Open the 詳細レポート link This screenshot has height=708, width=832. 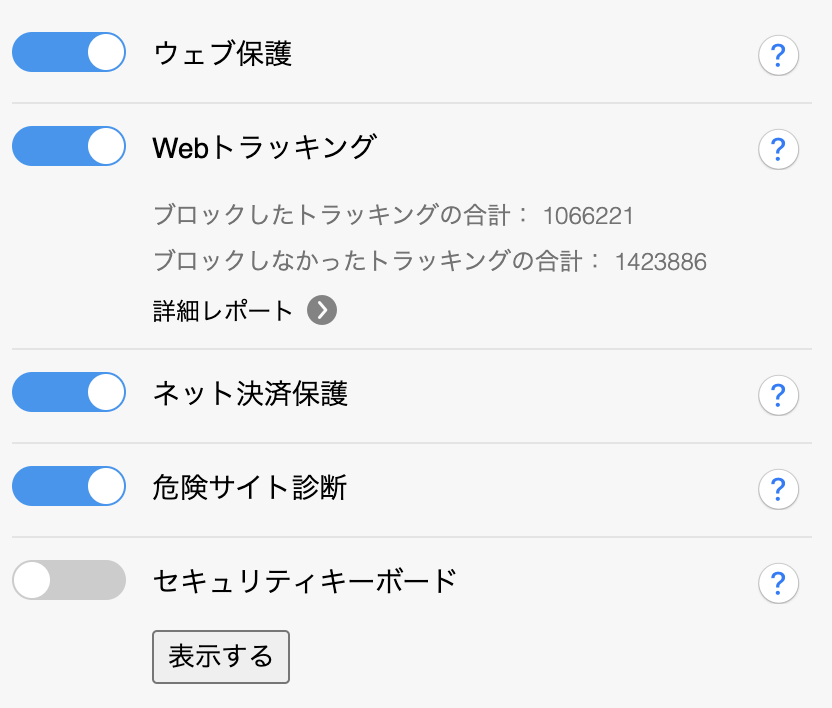[223, 310]
